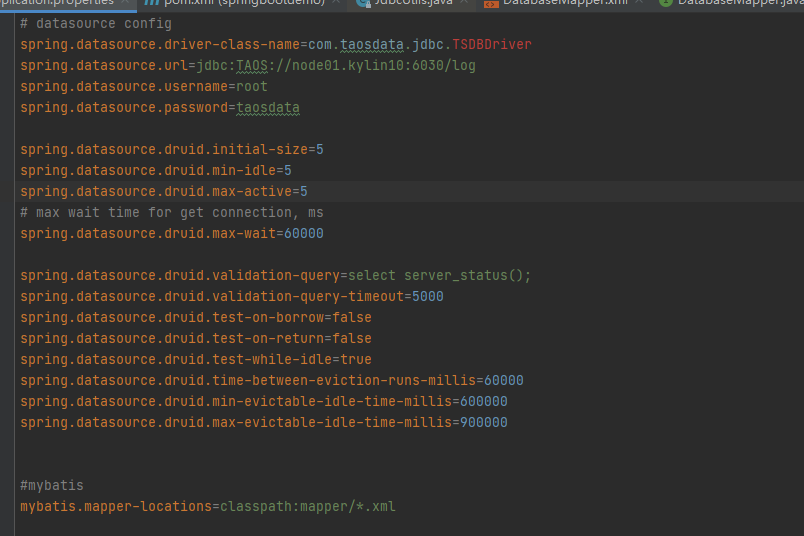The width and height of the screenshot is (804, 536).
Task: Click the min-evictable-idle-time-millis line
Action: [x=264, y=402]
